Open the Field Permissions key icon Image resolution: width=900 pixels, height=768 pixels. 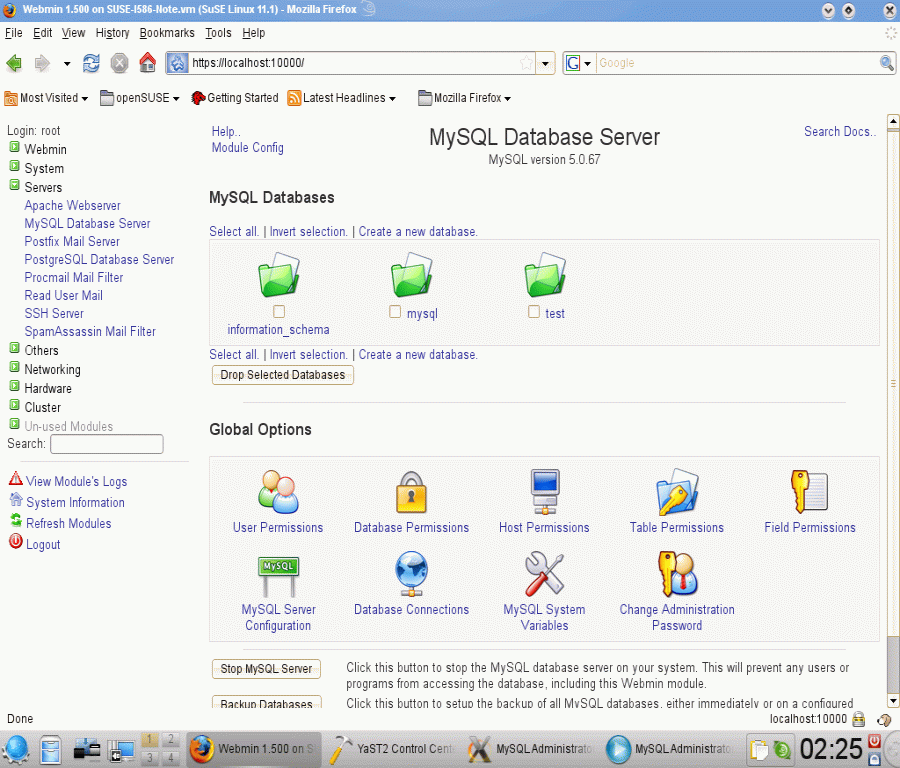coord(809,492)
